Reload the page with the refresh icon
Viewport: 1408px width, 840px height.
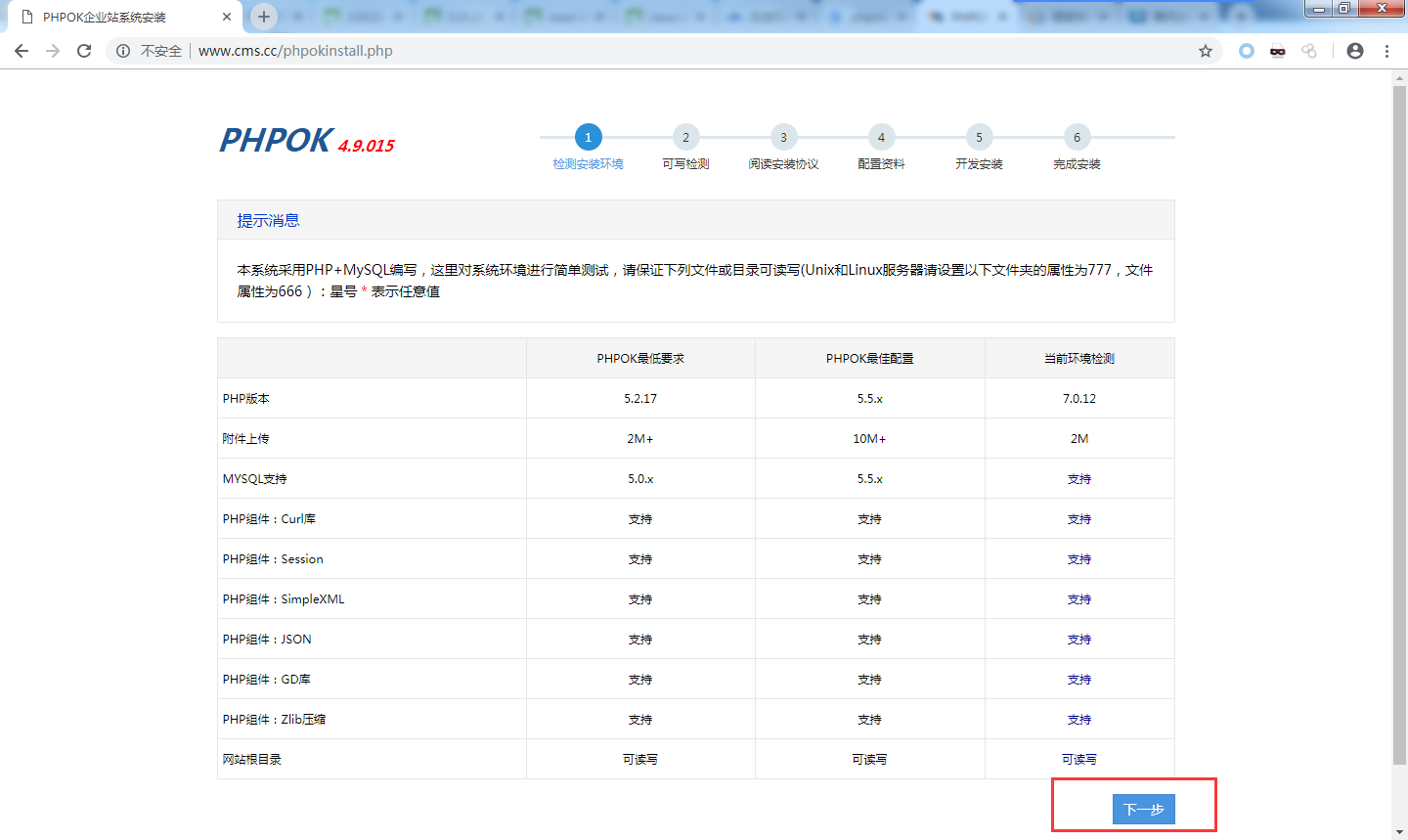[x=84, y=51]
